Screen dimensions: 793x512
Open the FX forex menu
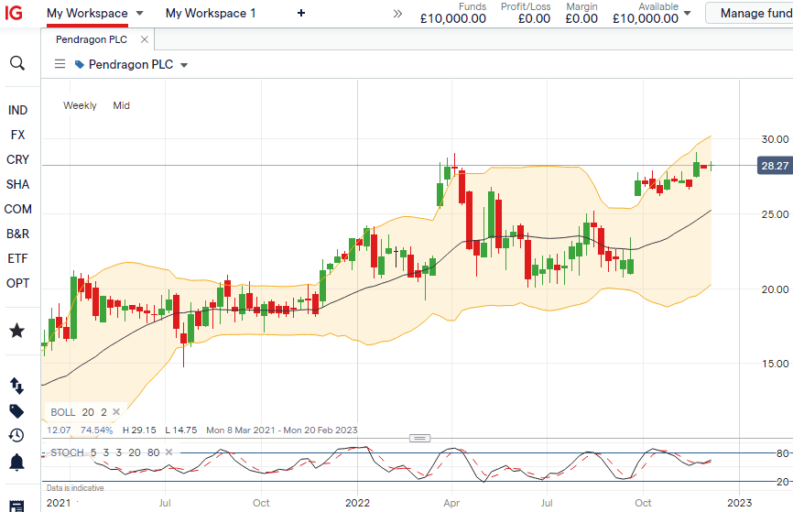pyautogui.click(x=18, y=135)
